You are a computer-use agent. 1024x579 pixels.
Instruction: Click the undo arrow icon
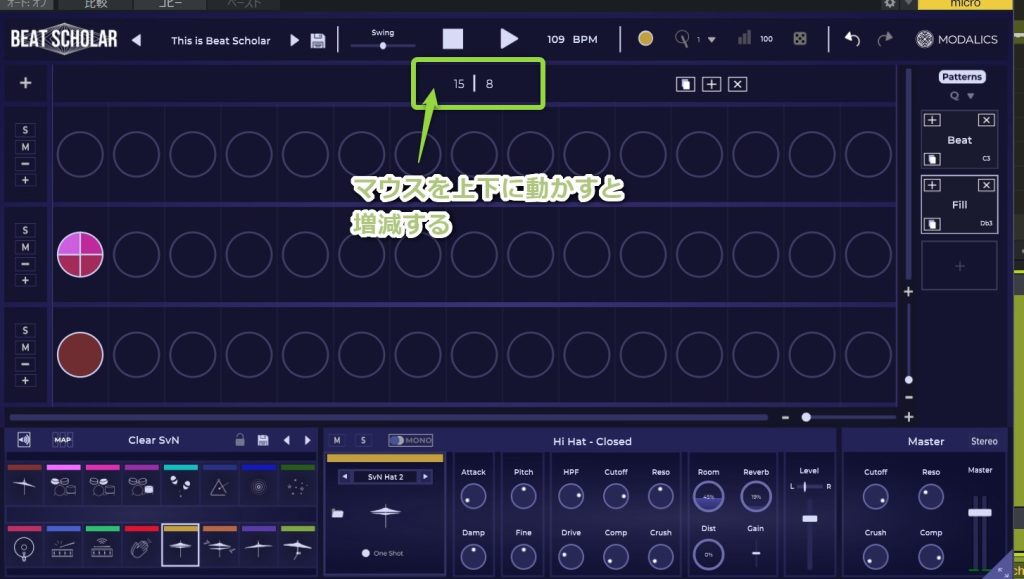(852, 39)
